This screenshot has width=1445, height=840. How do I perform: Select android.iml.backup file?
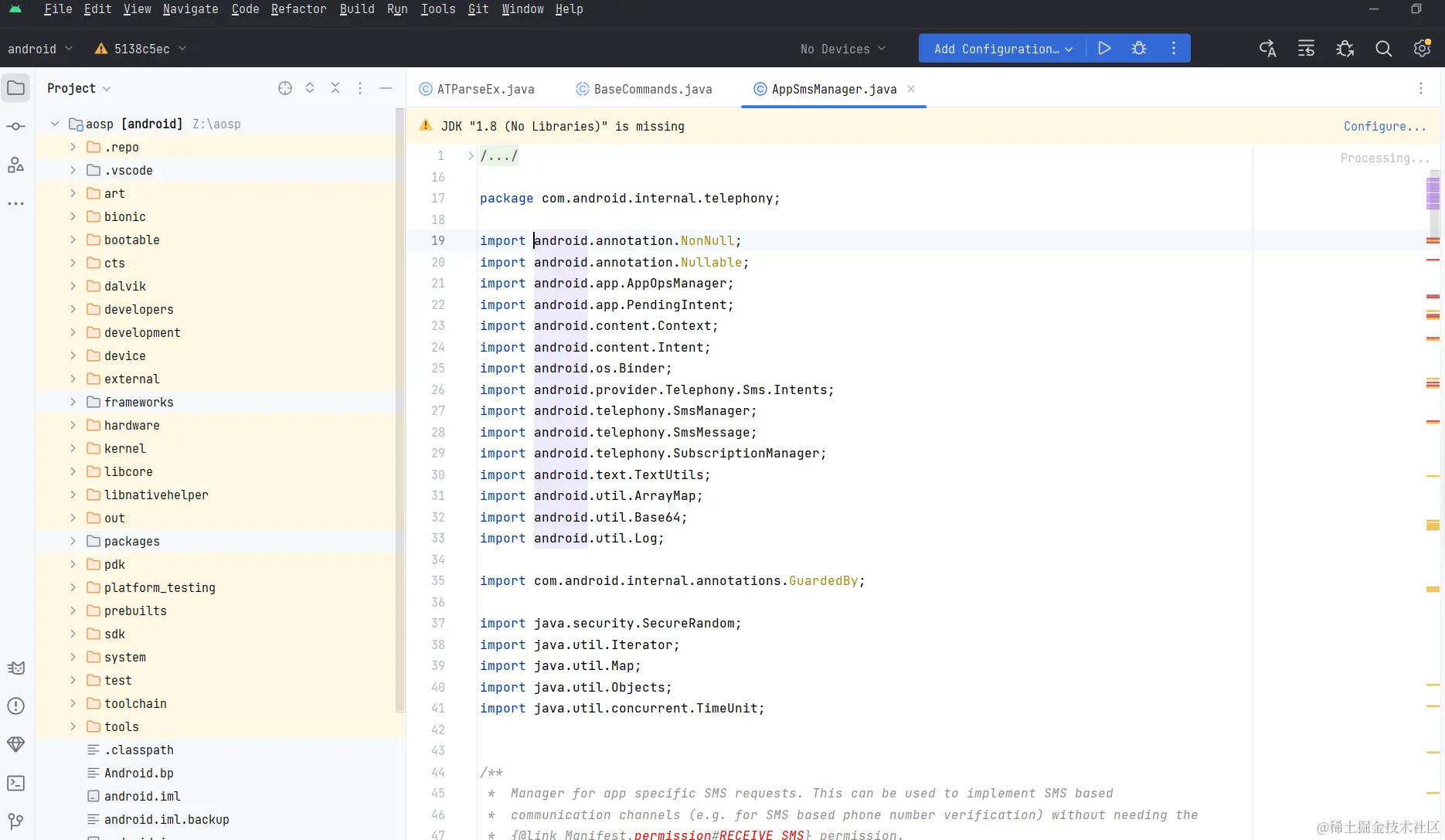pyautogui.click(x=167, y=819)
